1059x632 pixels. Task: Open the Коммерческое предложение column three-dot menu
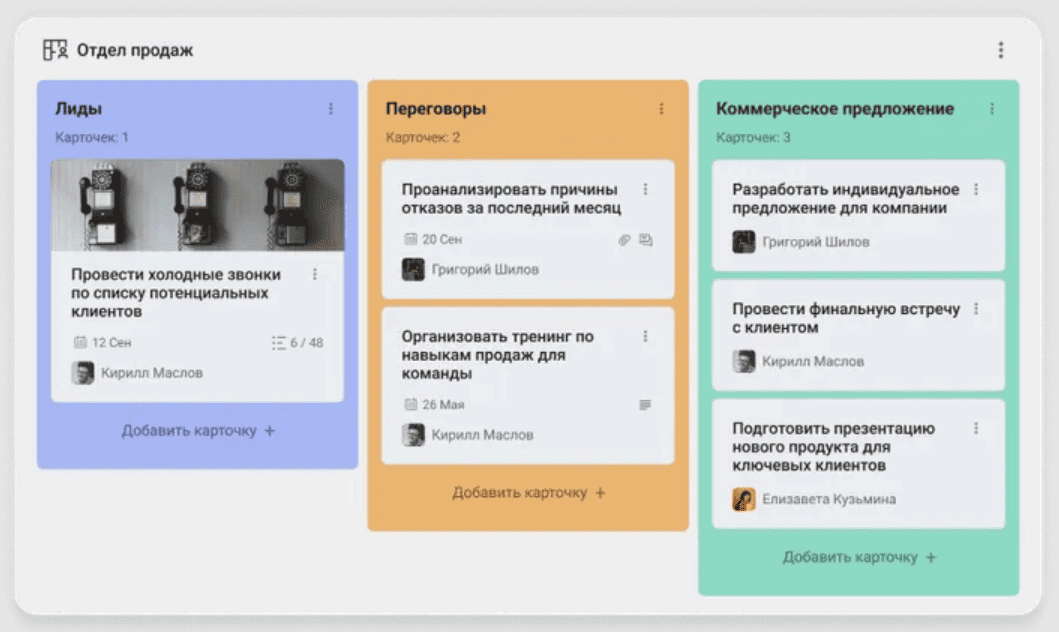click(x=991, y=109)
